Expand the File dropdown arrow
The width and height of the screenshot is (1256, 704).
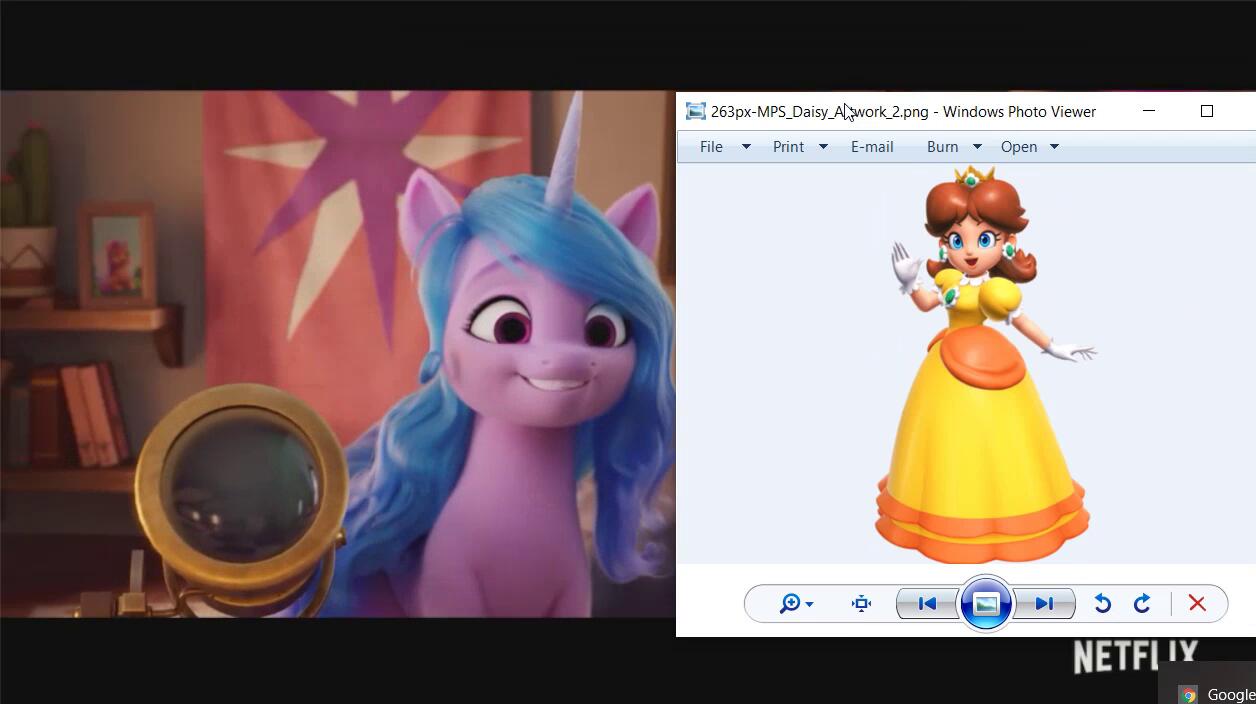[746, 147]
